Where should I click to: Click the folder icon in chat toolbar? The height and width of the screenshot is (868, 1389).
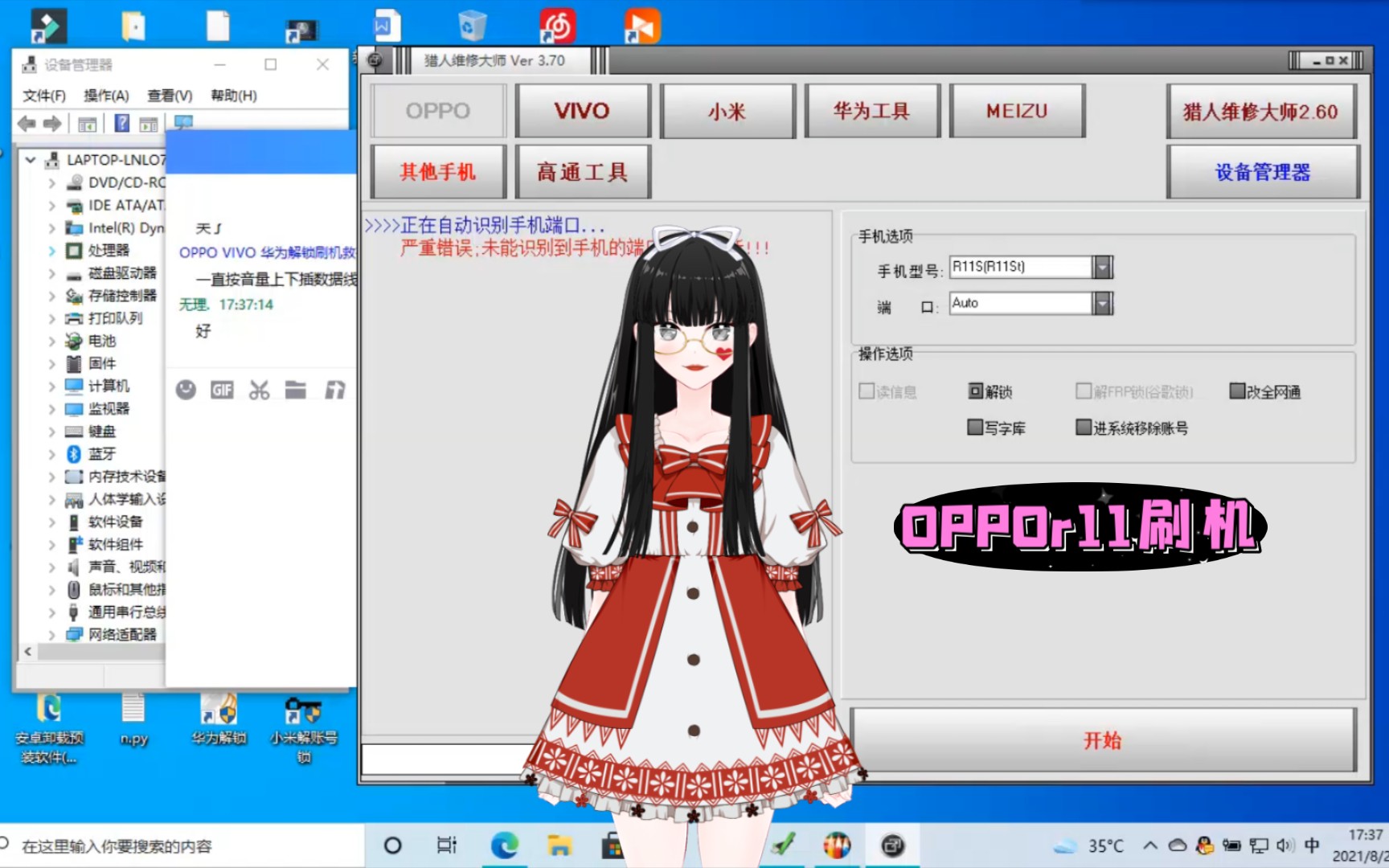tap(296, 391)
